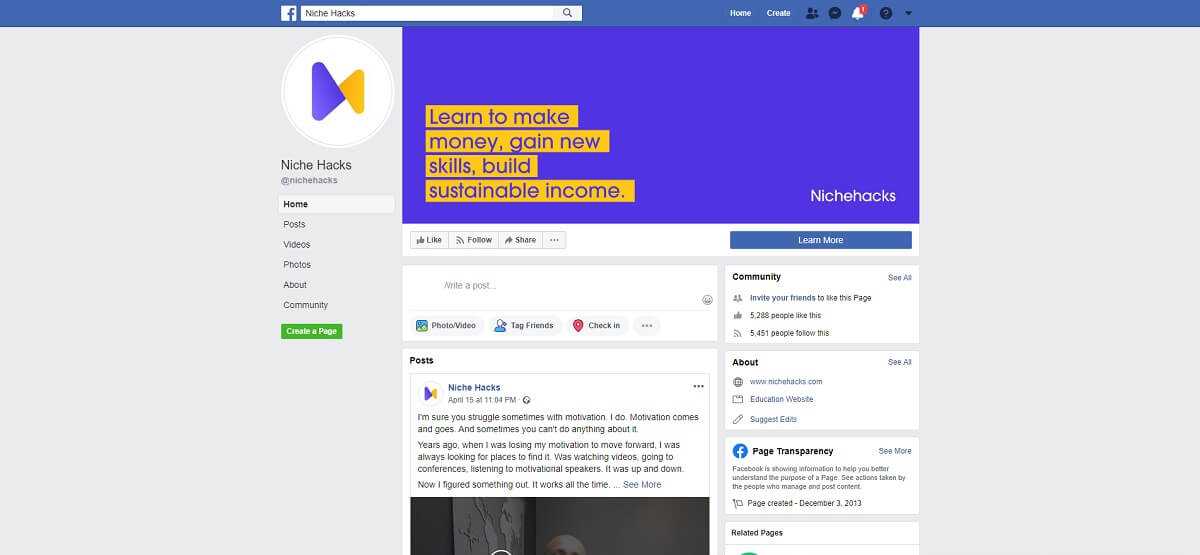1200x555 pixels.
Task: Click the Check in button
Action: (596, 325)
